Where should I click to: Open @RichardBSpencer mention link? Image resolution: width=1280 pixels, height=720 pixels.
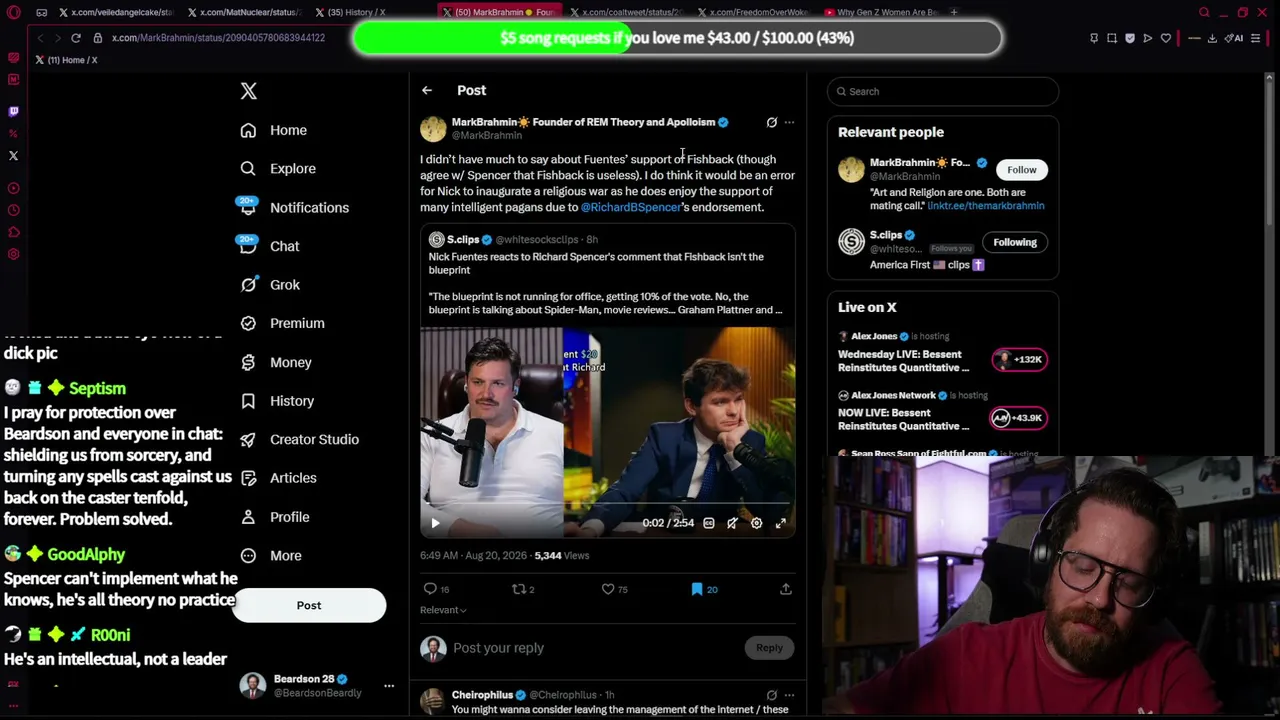631,207
